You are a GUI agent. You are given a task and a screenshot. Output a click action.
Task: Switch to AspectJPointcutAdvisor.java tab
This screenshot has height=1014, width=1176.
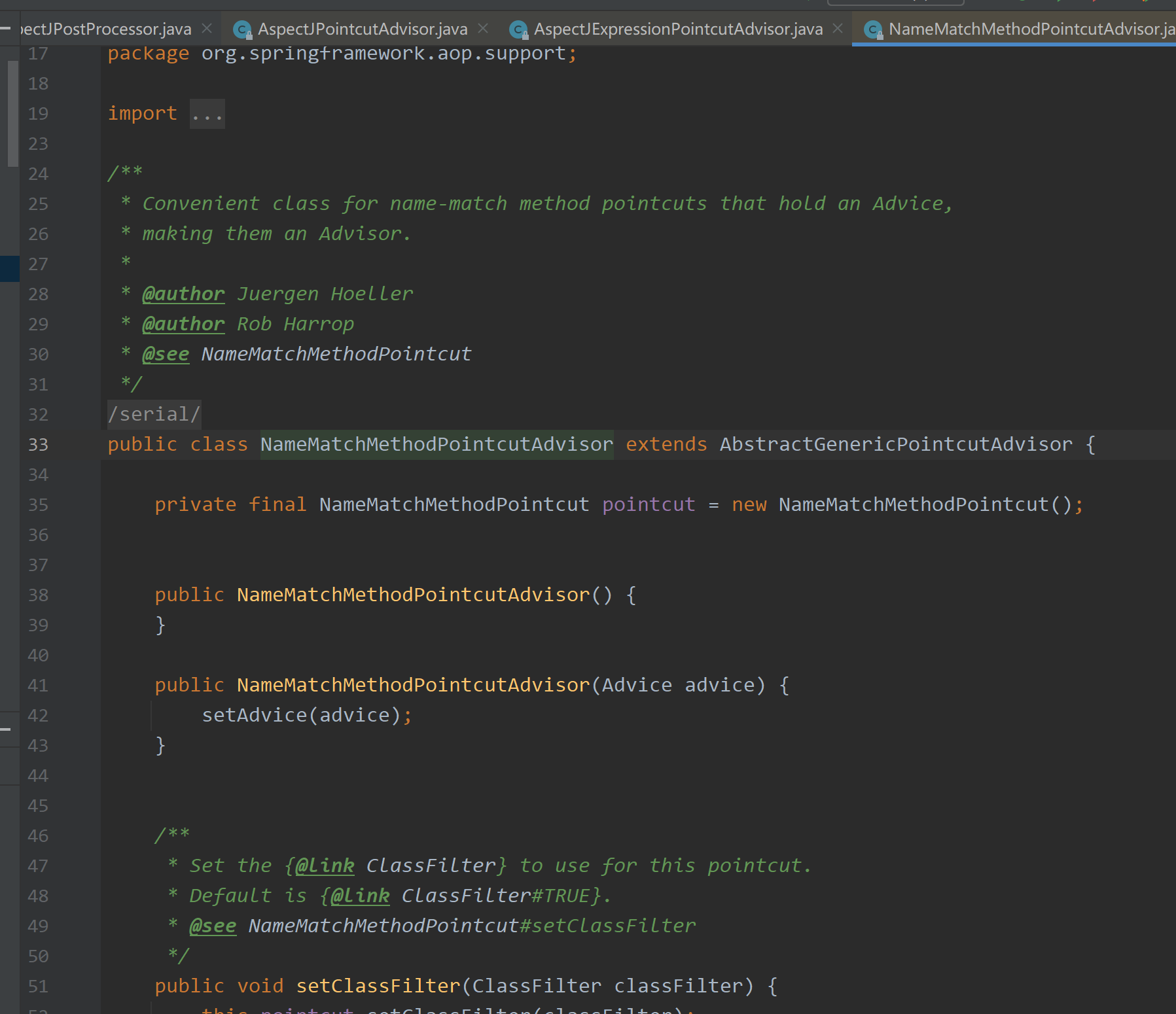click(x=363, y=29)
